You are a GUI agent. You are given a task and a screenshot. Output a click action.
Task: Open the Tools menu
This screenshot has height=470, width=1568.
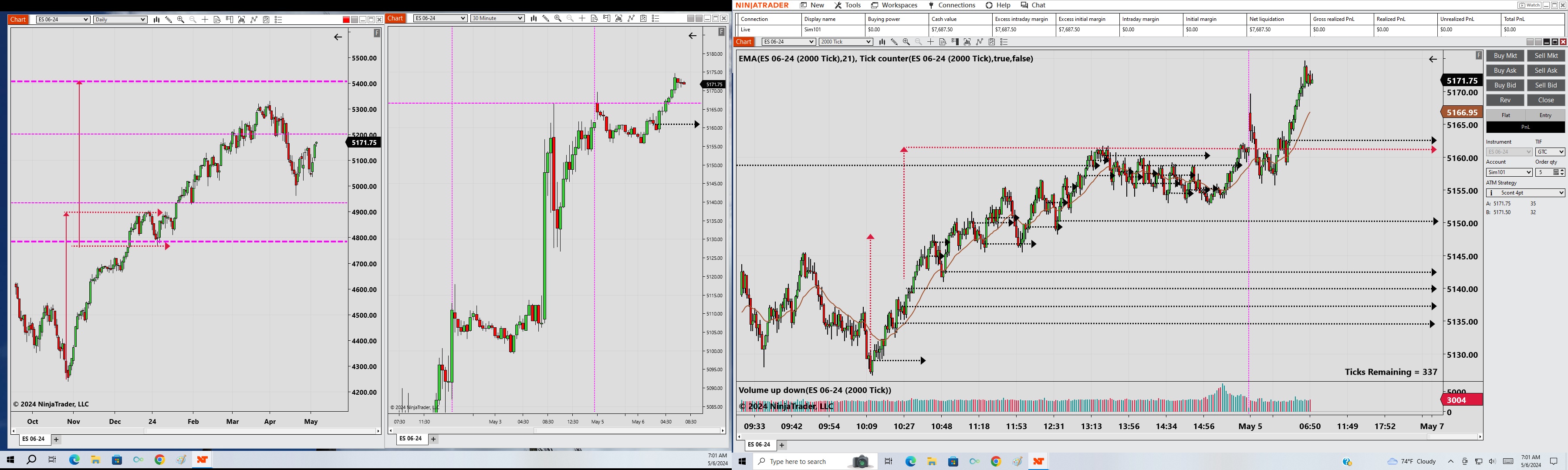[848, 5]
